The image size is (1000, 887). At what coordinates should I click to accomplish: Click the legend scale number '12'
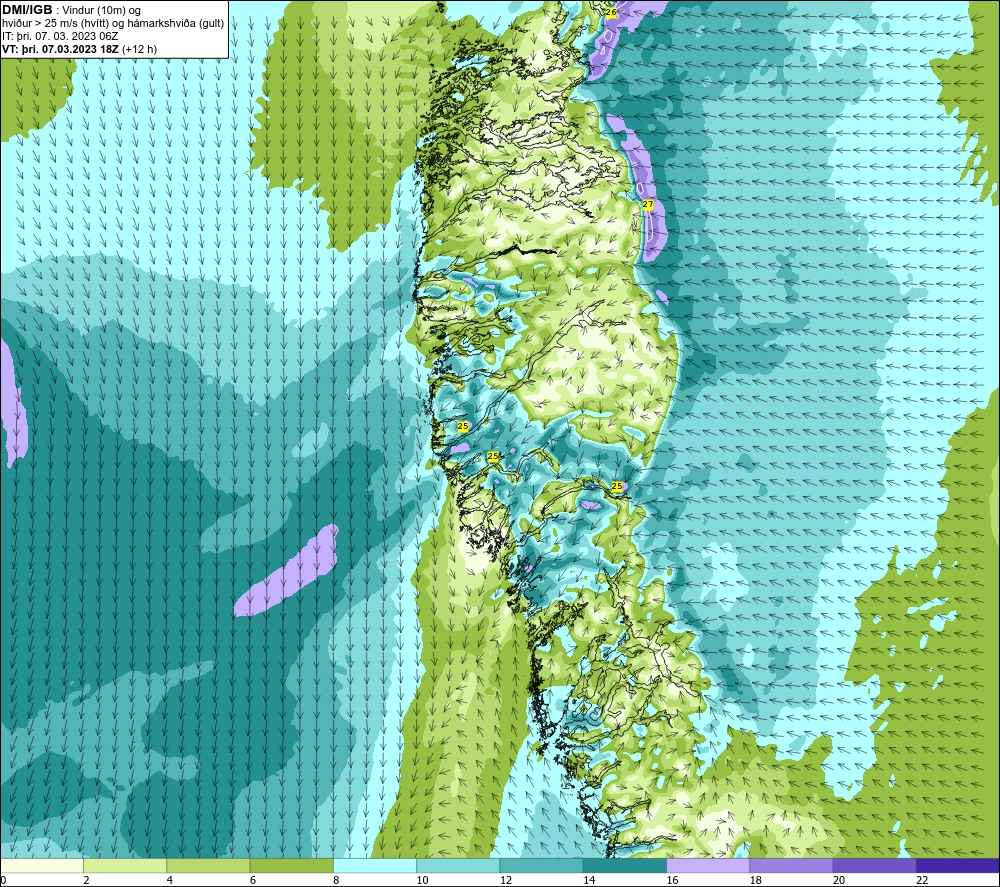[506, 880]
